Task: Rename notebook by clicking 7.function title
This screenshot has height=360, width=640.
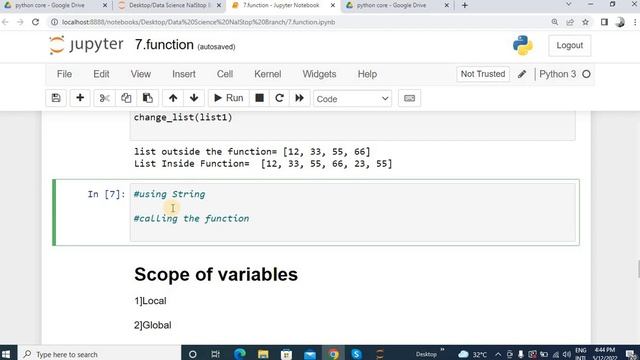Action: pyautogui.click(x=164, y=44)
